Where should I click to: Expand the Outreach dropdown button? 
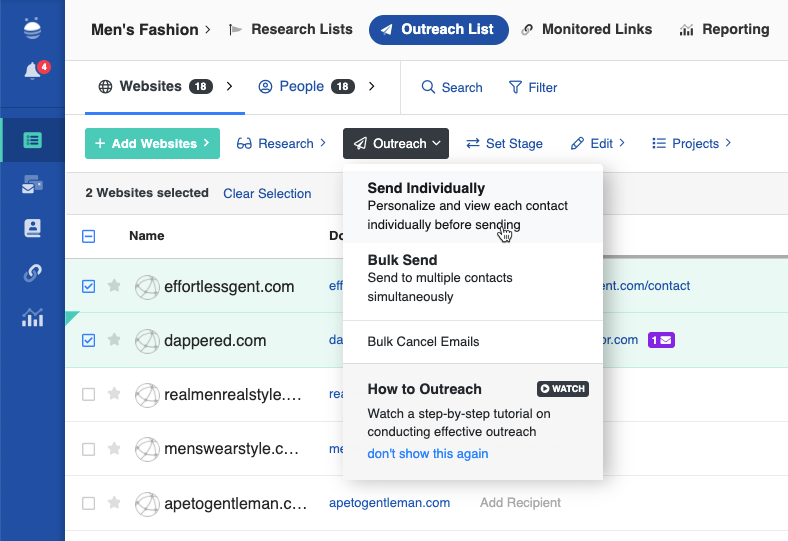click(x=395, y=143)
